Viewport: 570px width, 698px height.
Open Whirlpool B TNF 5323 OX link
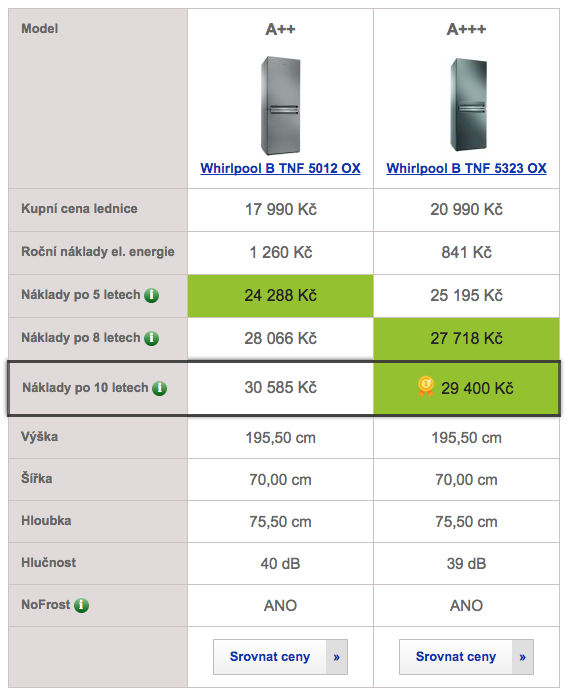tap(466, 168)
